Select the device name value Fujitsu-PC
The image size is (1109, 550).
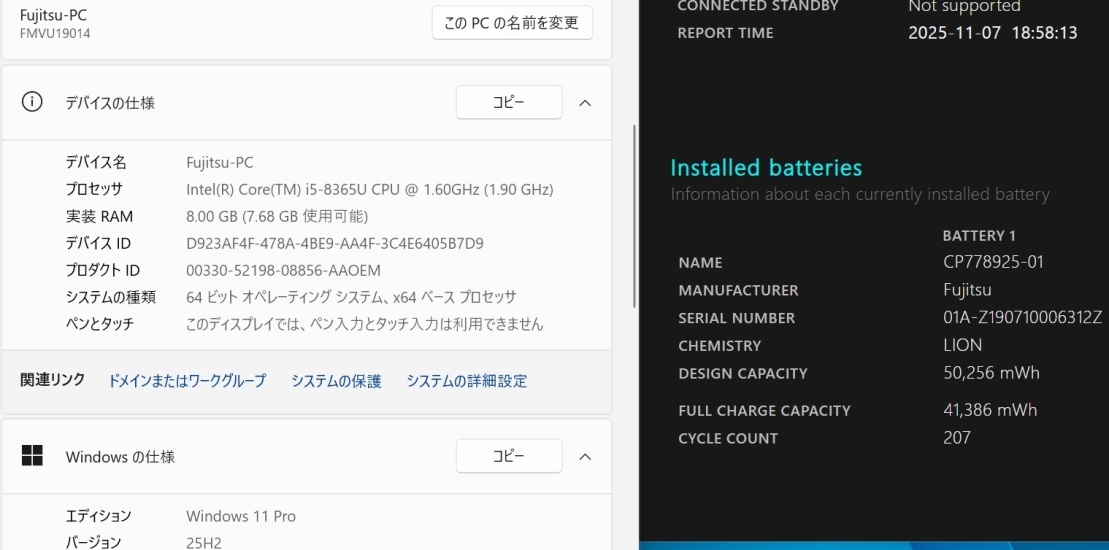tap(219, 163)
